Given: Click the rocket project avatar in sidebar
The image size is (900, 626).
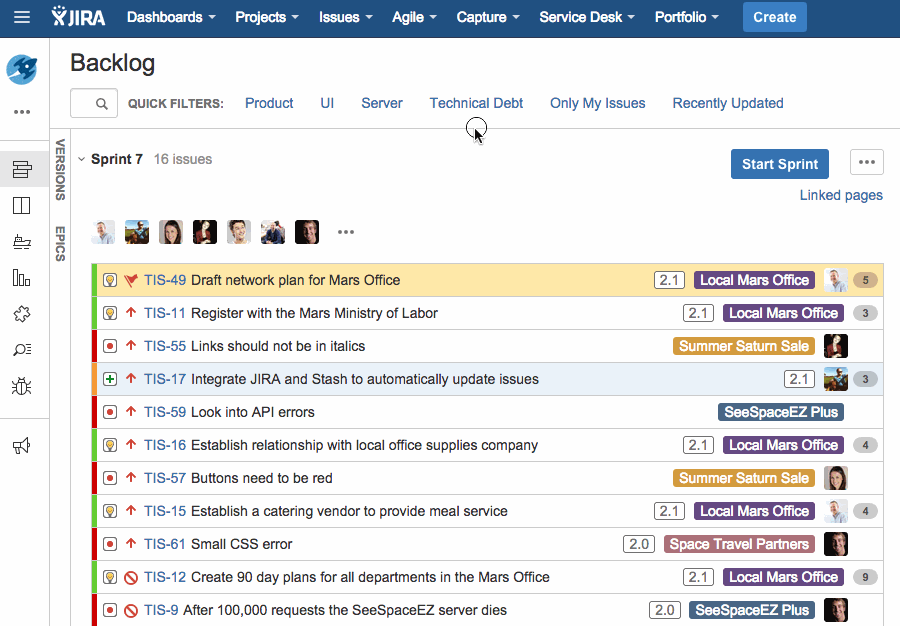Looking at the screenshot, I should pyautogui.click(x=22, y=69).
